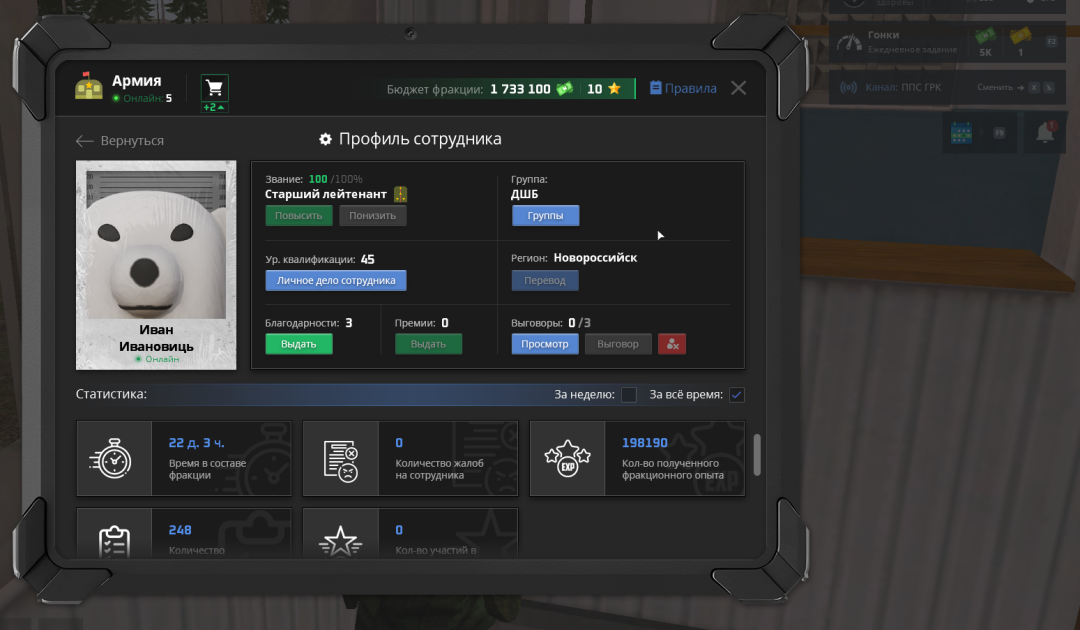This screenshot has height=630, width=1080.
Task: Click Выдать under Благодарности
Action: tap(298, 344)
